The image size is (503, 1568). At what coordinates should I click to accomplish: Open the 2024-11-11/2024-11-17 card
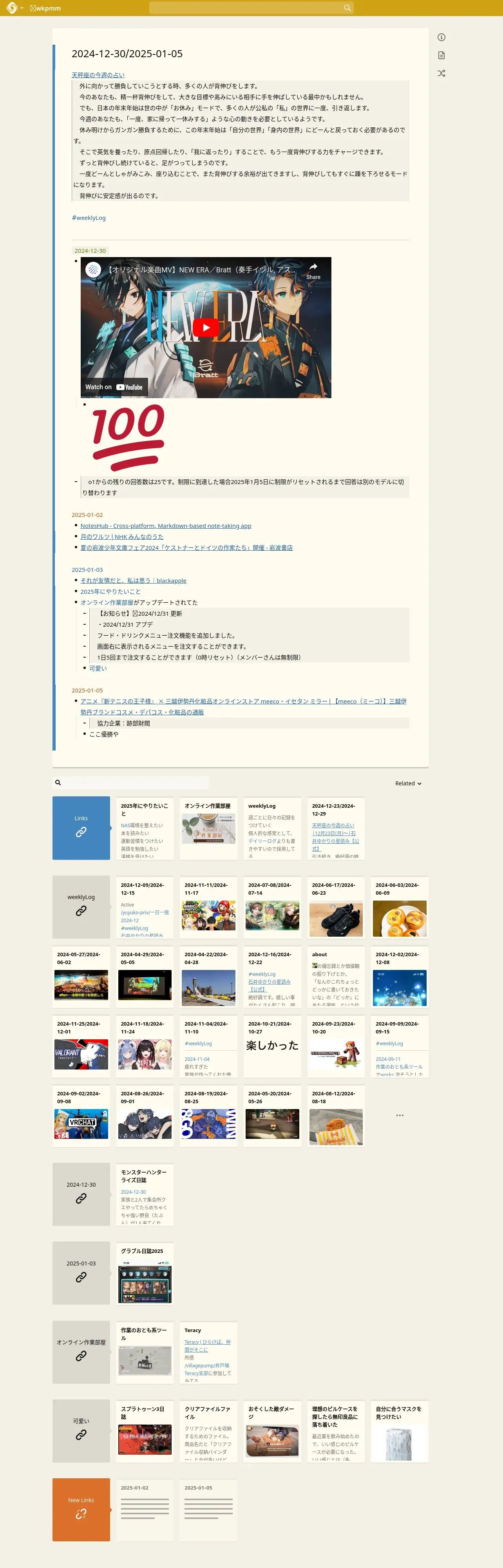coord(209,907)
